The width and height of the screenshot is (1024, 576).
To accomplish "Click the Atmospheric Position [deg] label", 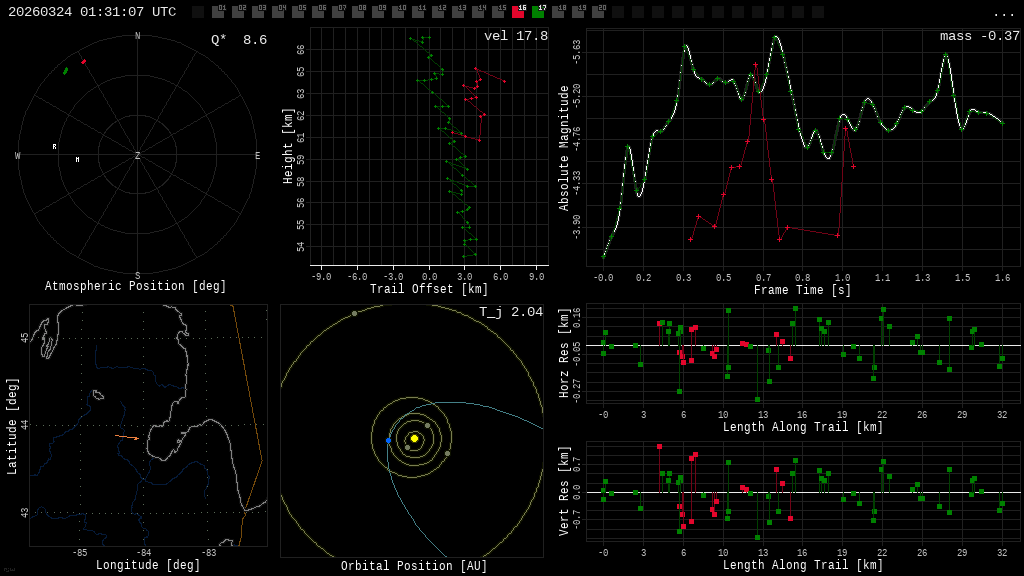I will tap(135, 286).
